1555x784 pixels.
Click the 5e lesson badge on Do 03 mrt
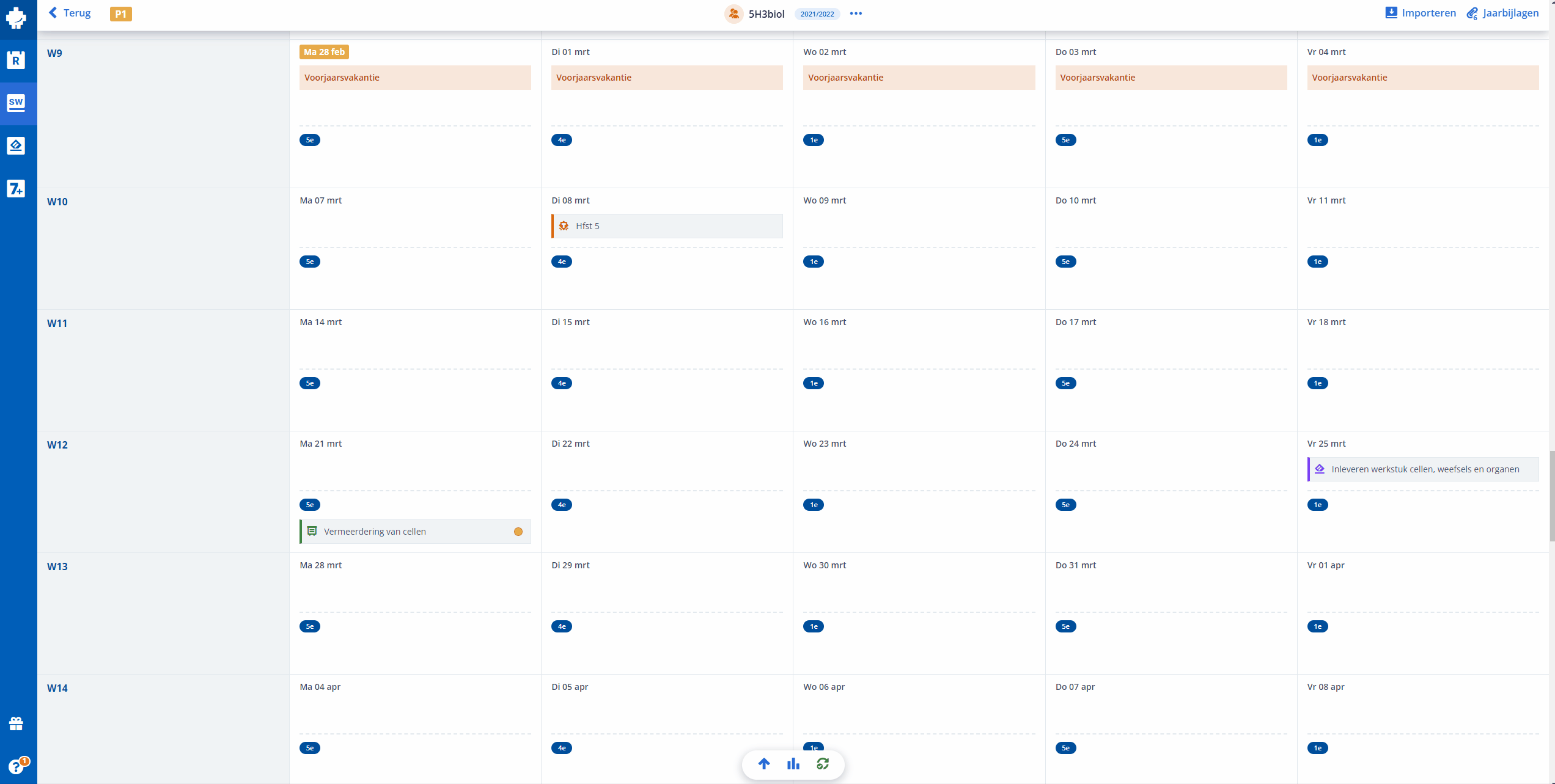point(1066,140)
